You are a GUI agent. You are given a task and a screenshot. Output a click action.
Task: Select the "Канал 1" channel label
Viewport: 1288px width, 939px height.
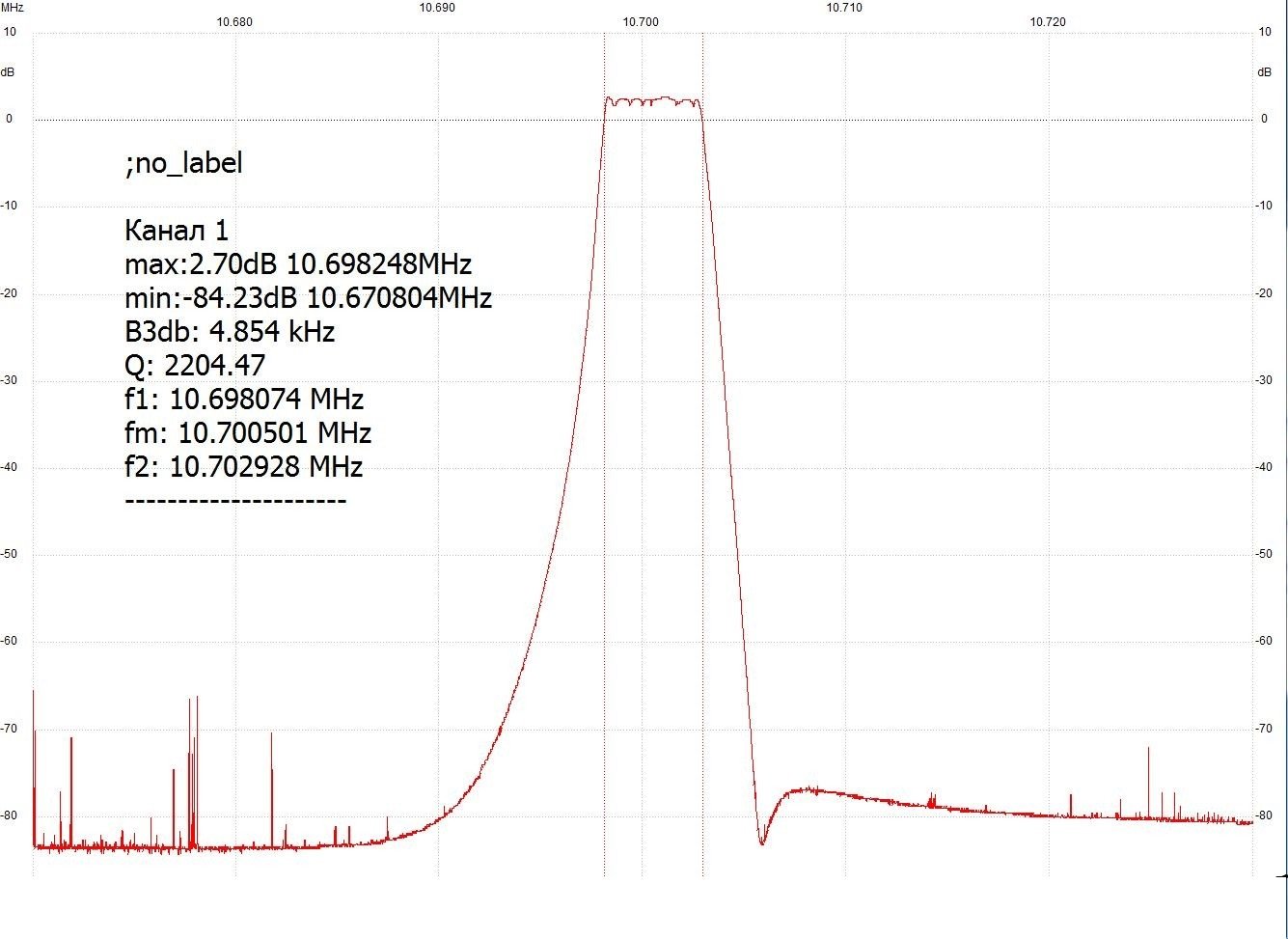(177, 231)
